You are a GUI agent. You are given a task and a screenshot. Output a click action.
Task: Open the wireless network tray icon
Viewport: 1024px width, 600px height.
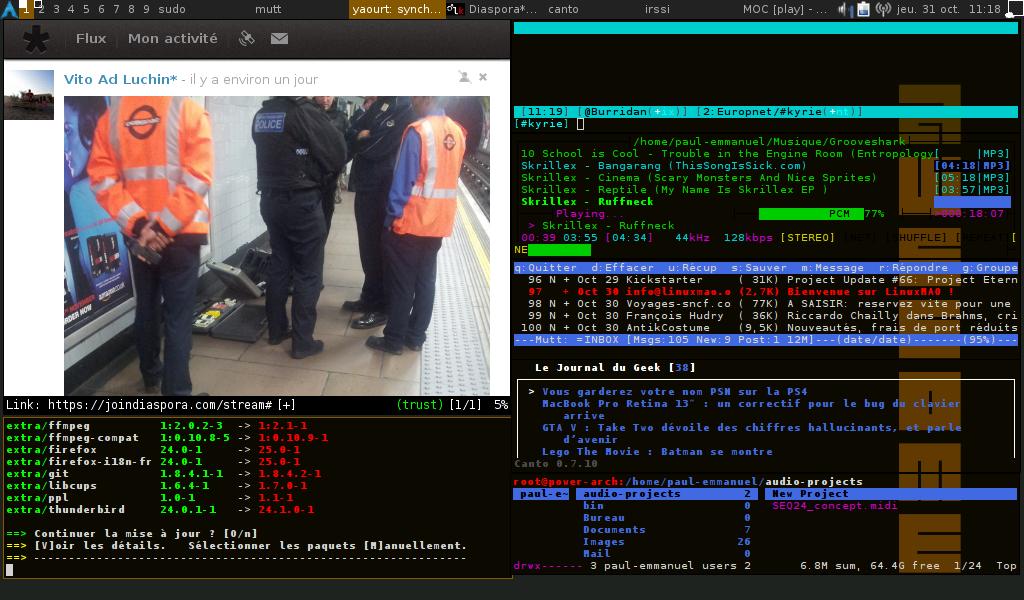coord(883,9)
